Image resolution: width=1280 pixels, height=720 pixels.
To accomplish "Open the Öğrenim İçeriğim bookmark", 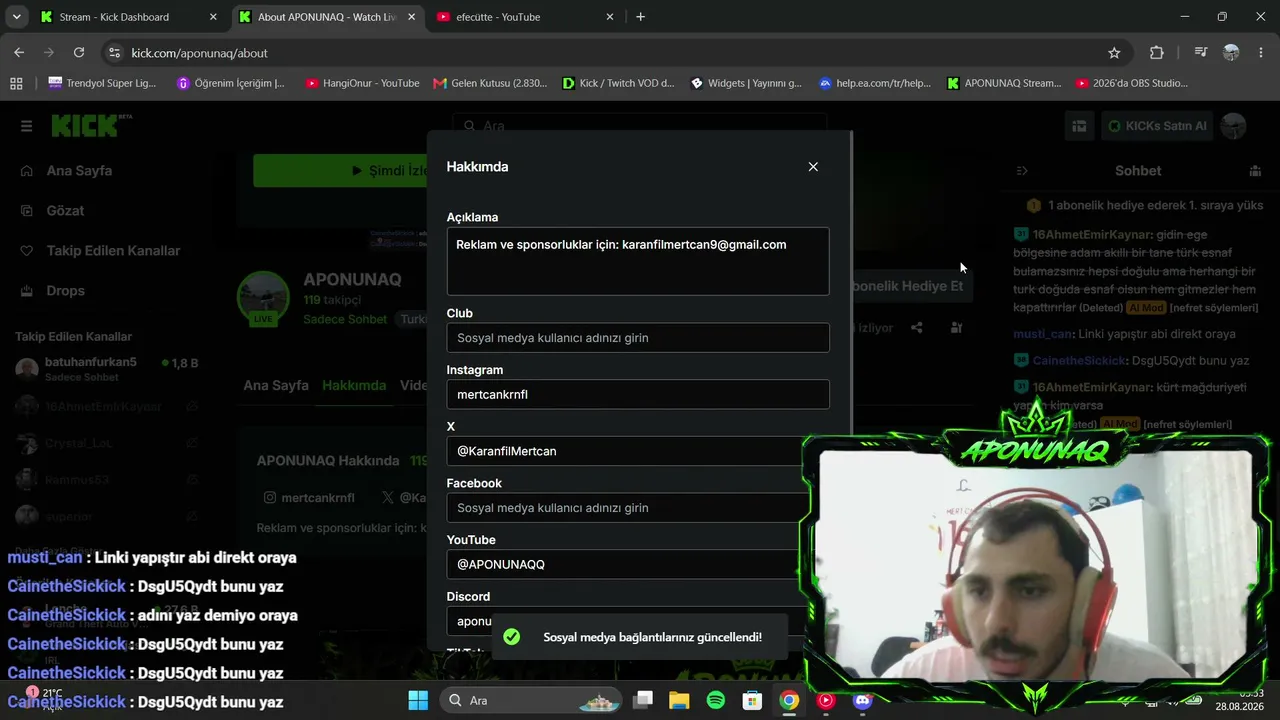I will pyautogui.click(x=231, y=84).
